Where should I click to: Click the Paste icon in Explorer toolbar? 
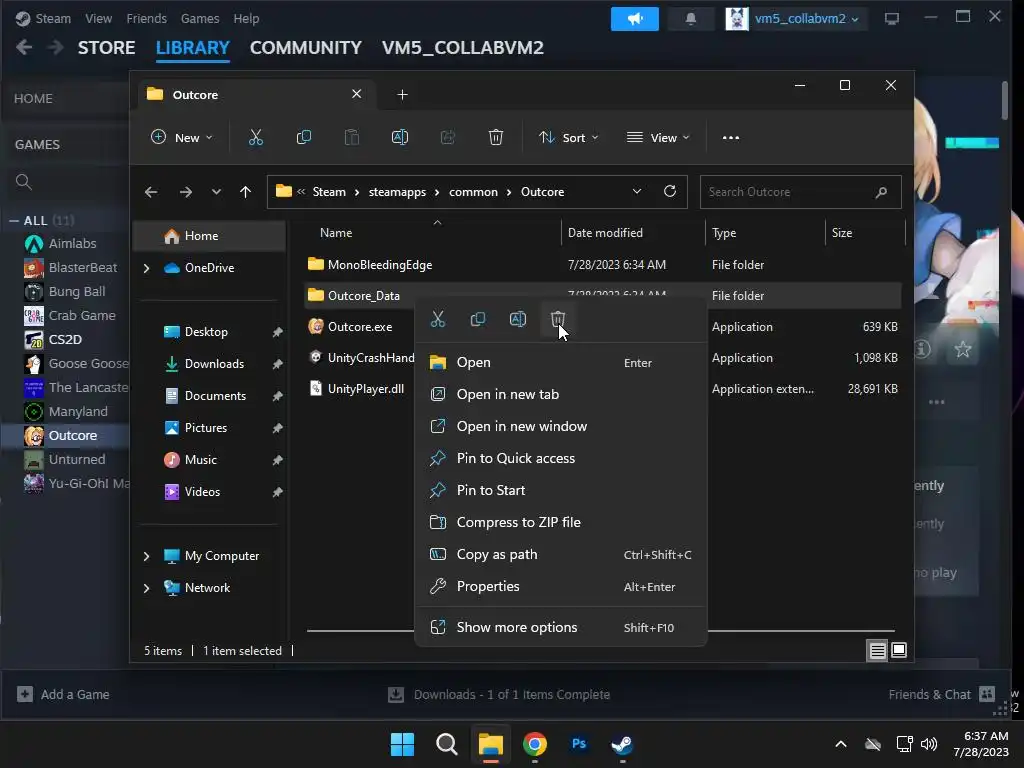(x=351, y=138)
